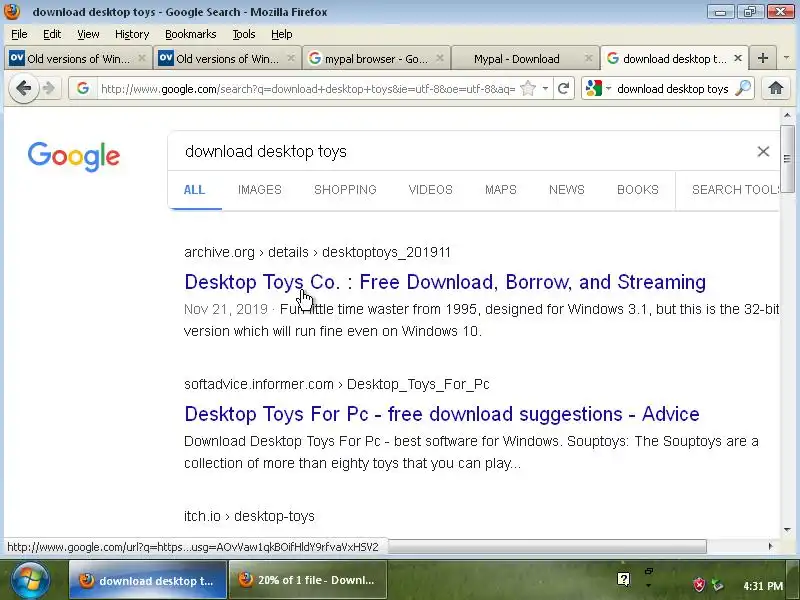Click the 4:31 PM system clock
Viewport: 800px width, 600px height.
coord(763,586)
